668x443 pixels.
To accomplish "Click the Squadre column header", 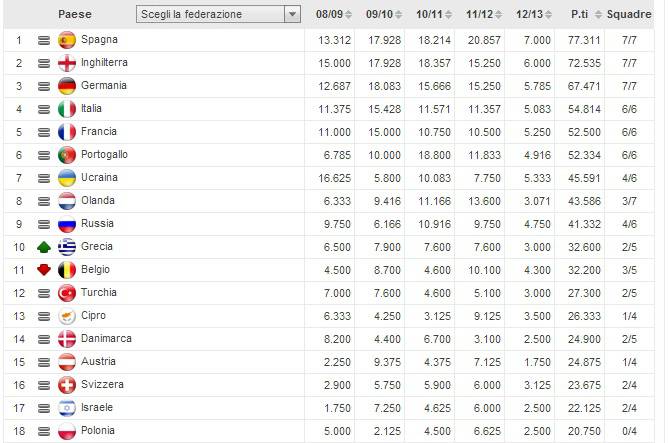I will click(x=635, y=15).
